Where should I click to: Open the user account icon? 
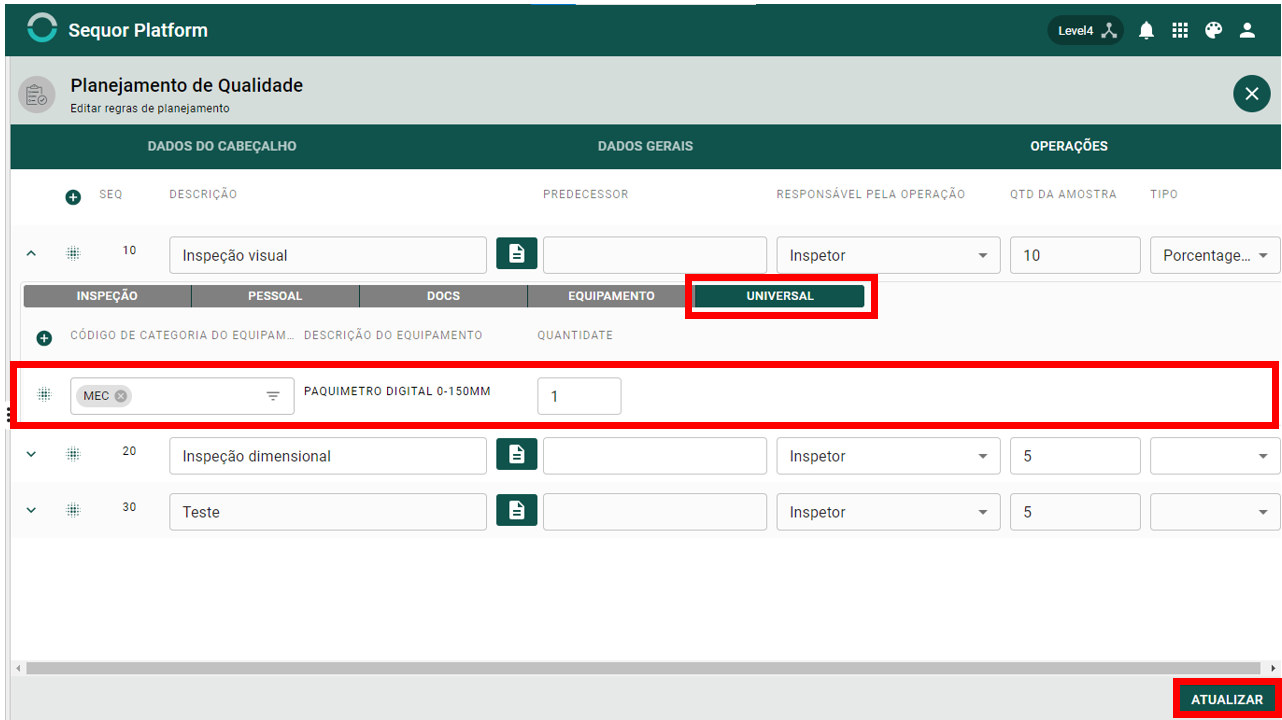tap(1247, 30)
